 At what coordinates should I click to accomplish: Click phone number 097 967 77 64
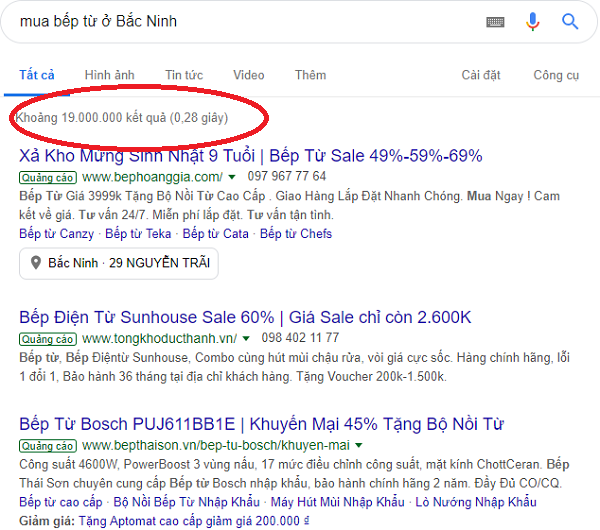pyautogui.click(x=287, y=176)
